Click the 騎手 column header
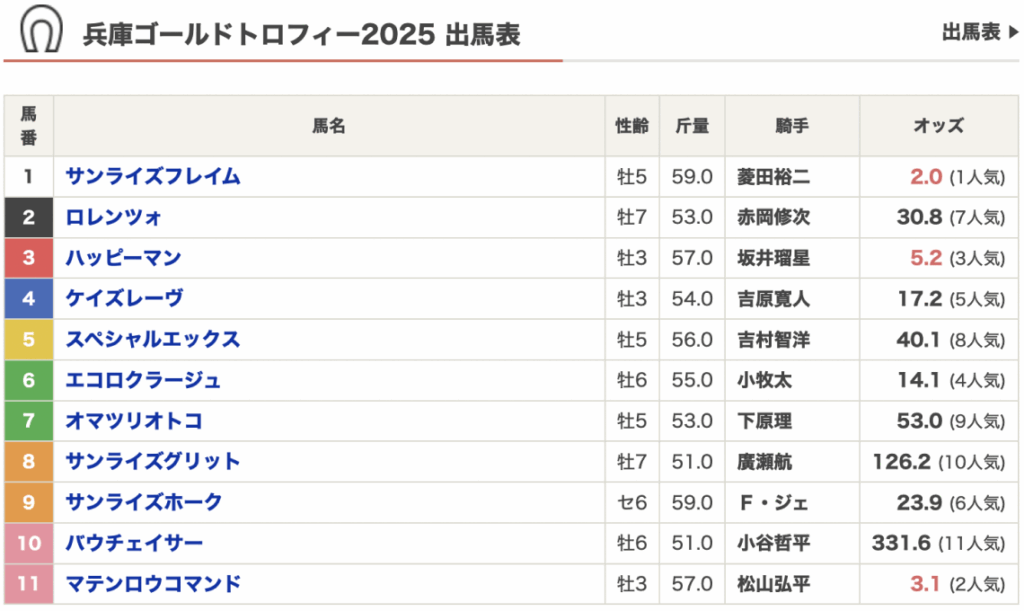The width and height of the screenshot is (1024, 611). [791, 126]
